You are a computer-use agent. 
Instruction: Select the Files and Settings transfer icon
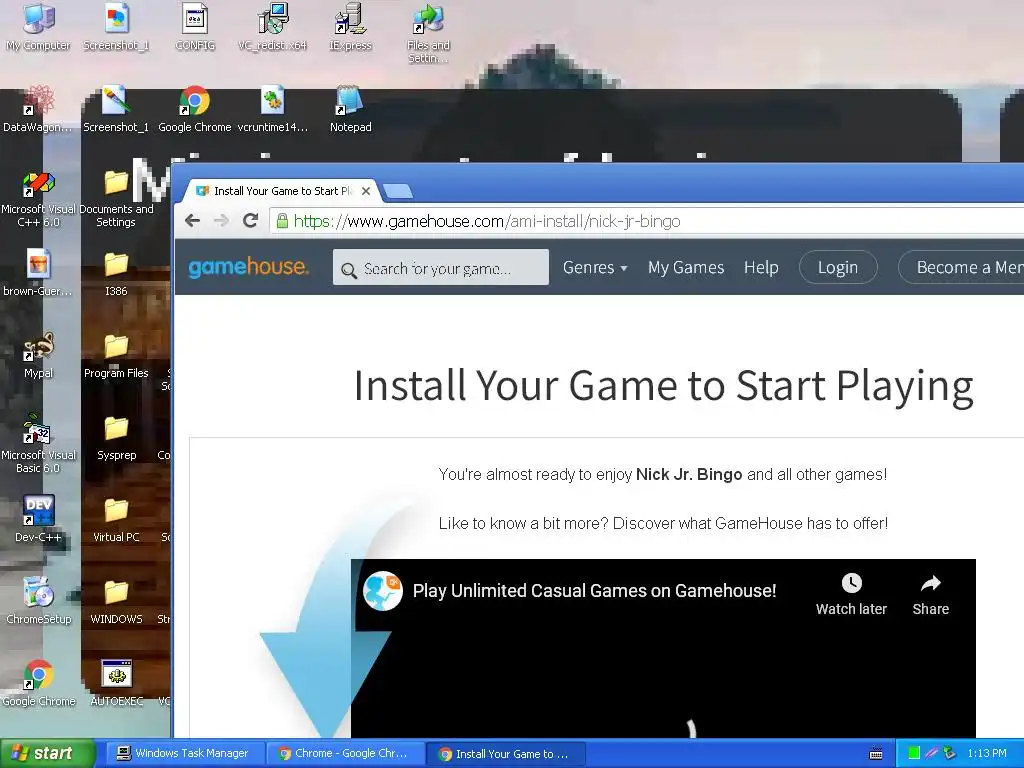tap(428, 33)
